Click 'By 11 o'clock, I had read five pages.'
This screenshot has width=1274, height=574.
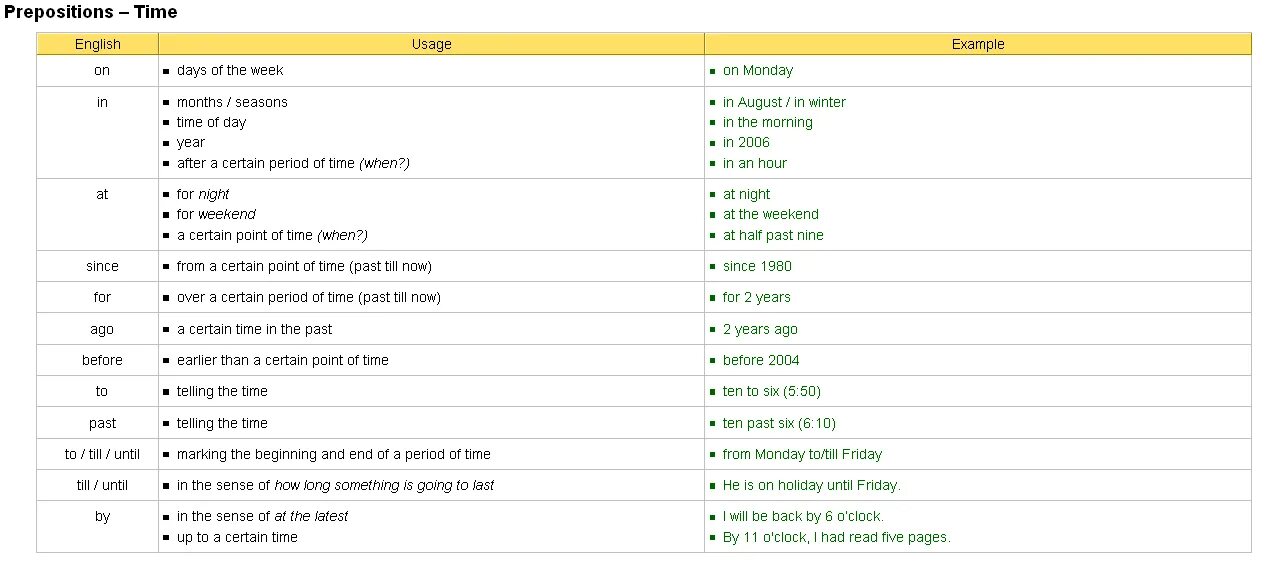pyautogui.click(x=836, y=538)
